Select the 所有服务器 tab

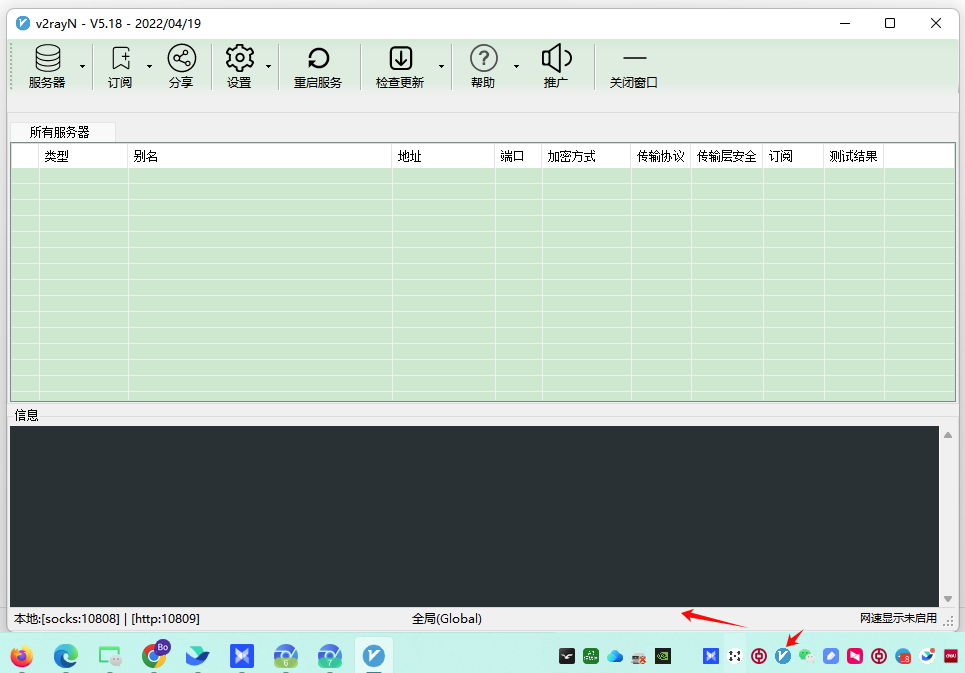(60, 132)
